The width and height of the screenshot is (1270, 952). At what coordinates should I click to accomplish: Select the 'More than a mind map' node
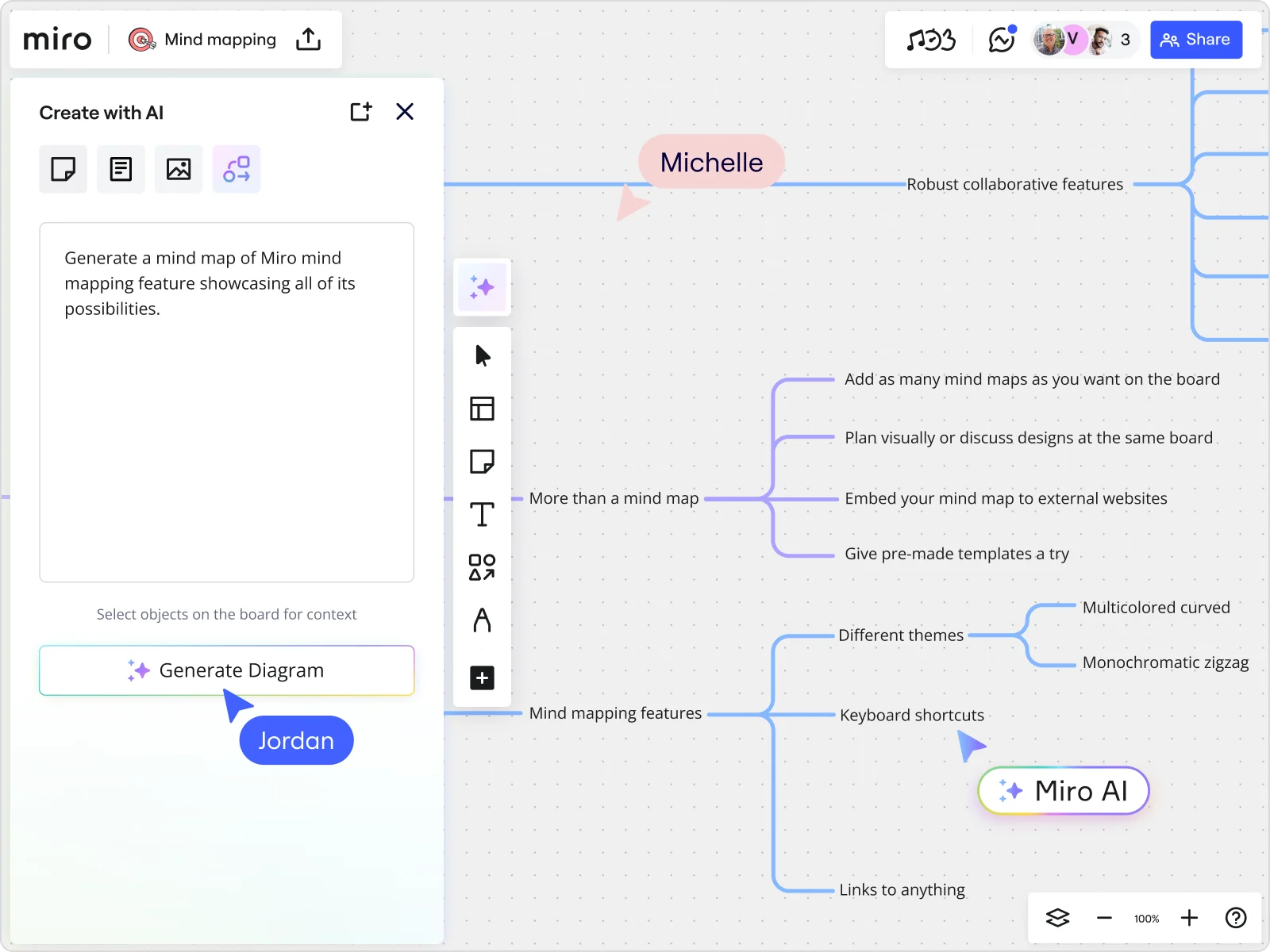click(x=614, y=498)
